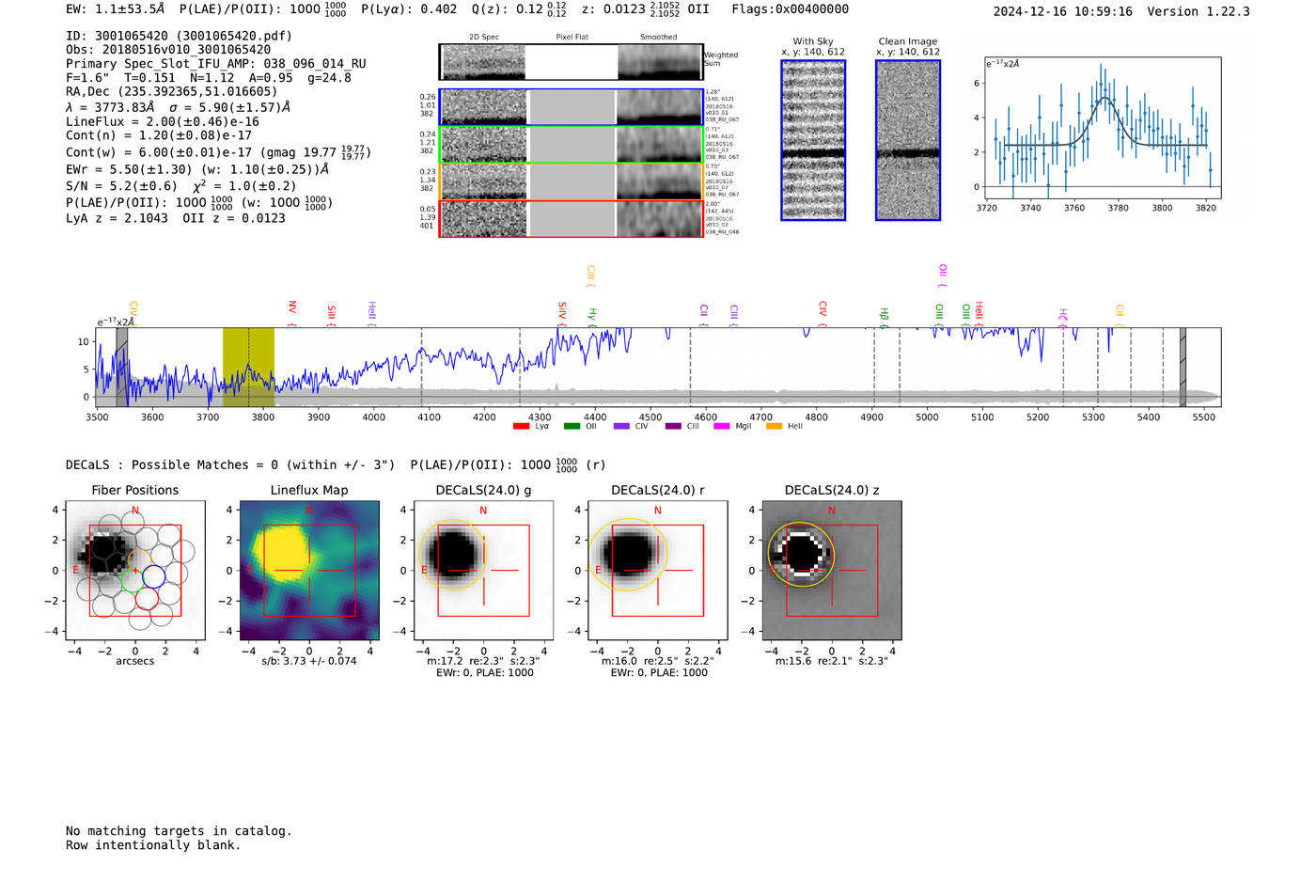Click the red Lyα legend swatch
The width and height of the screenshot is (1316, 896).
pos(521,427)
